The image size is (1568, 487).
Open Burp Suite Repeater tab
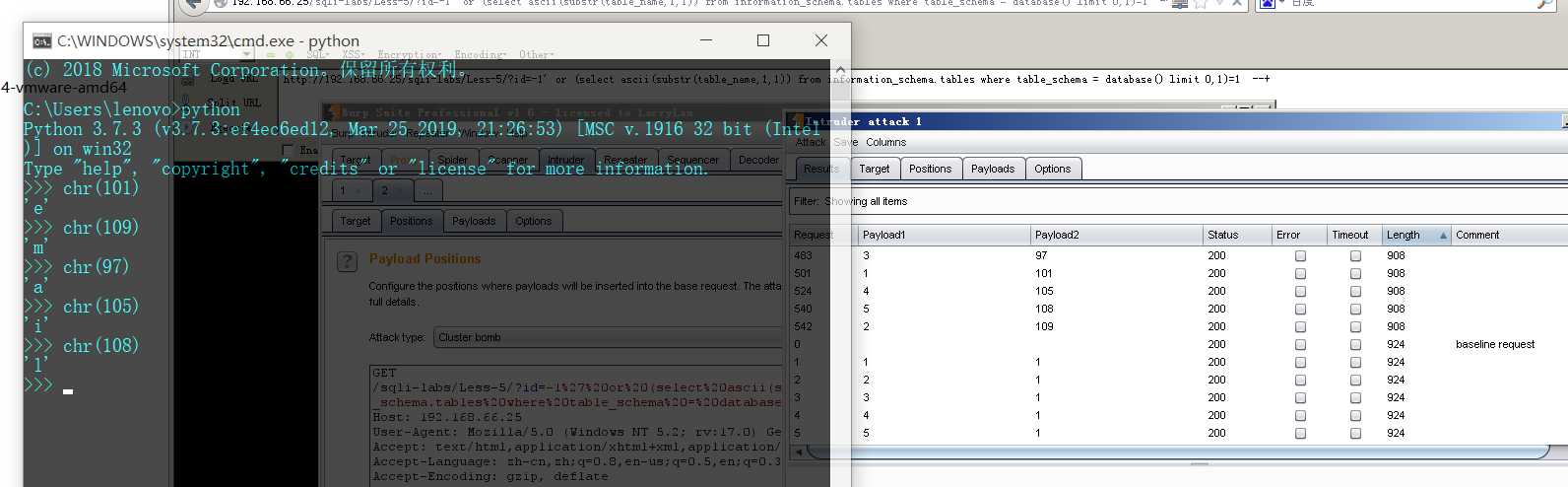(x=625, y=160)
